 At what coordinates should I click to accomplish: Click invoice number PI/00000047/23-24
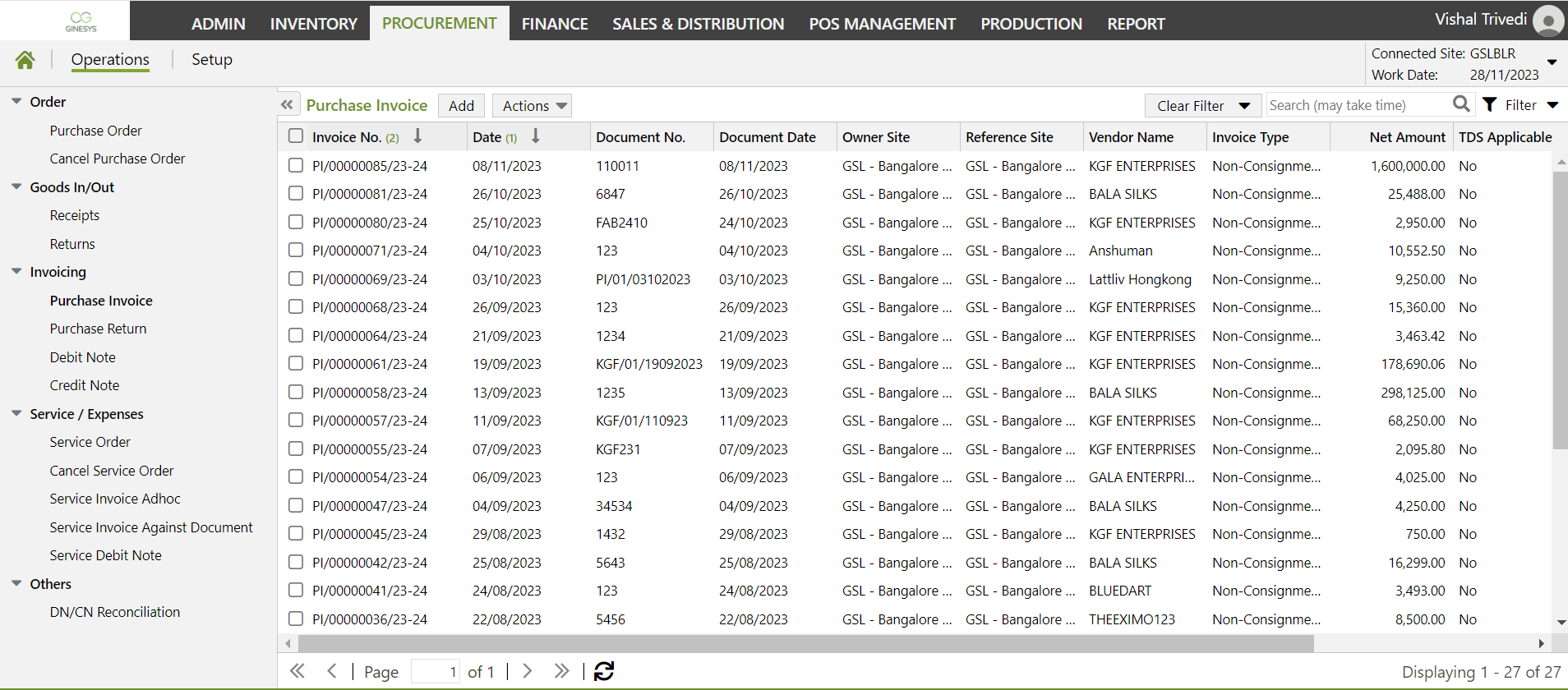369,506
